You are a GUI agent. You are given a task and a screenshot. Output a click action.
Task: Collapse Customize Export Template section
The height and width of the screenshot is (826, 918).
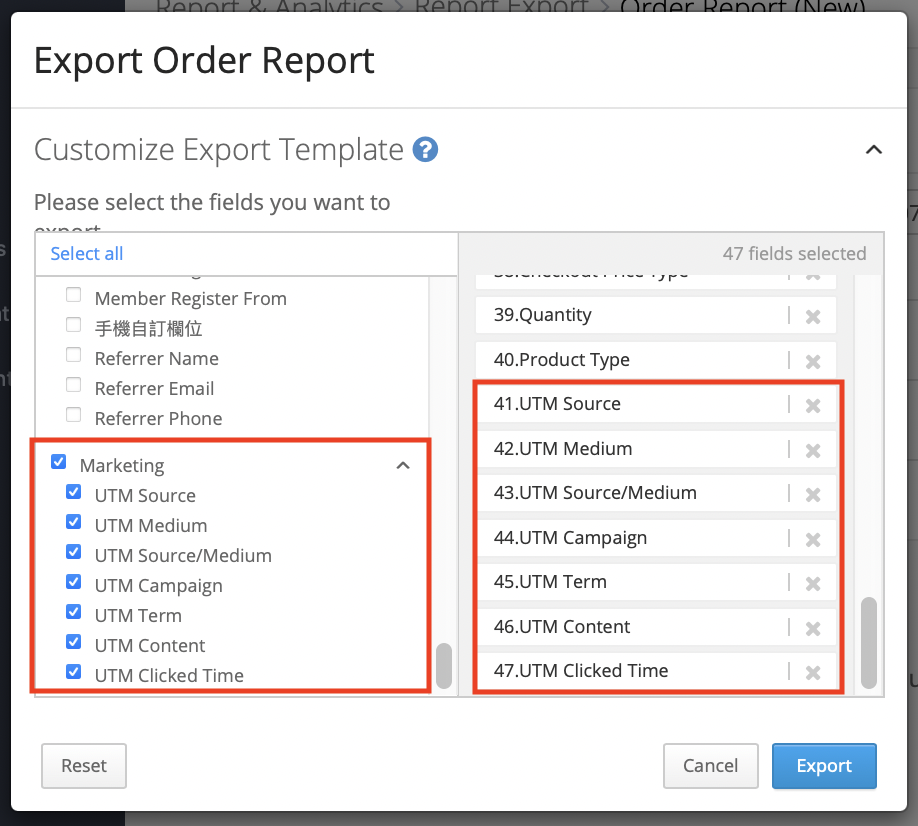(x=873, y=150)
